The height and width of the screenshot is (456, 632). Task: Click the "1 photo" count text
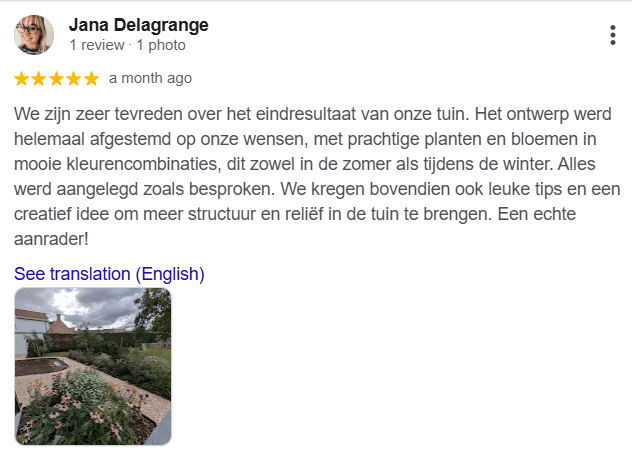(160, 45)
